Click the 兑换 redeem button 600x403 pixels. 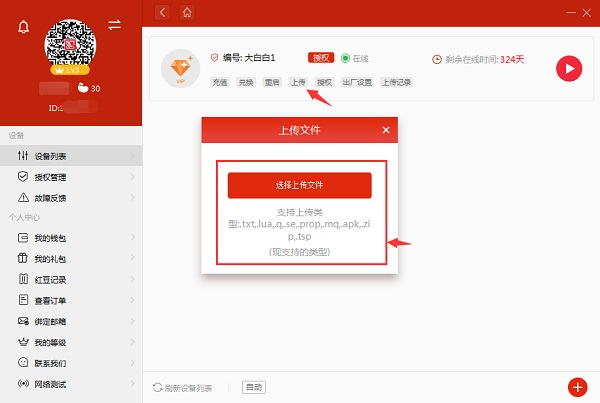coord(246,82)
